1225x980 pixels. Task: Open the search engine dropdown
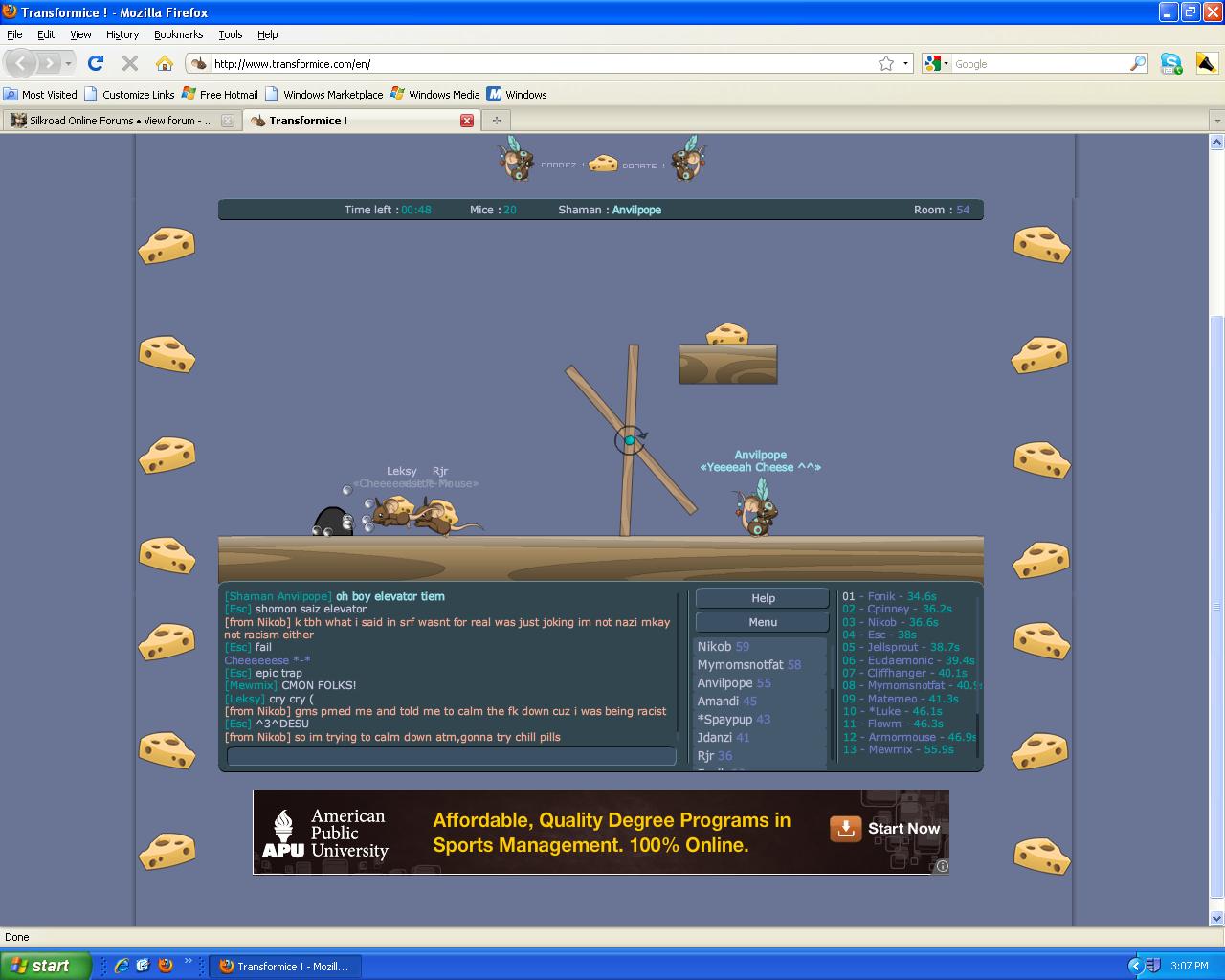click(936, 63)
